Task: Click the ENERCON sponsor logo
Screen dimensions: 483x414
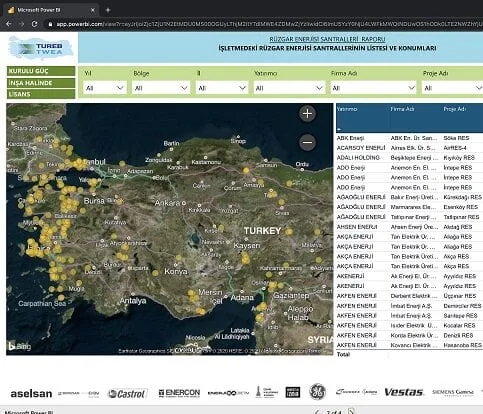Action: (x=179, y=393)
